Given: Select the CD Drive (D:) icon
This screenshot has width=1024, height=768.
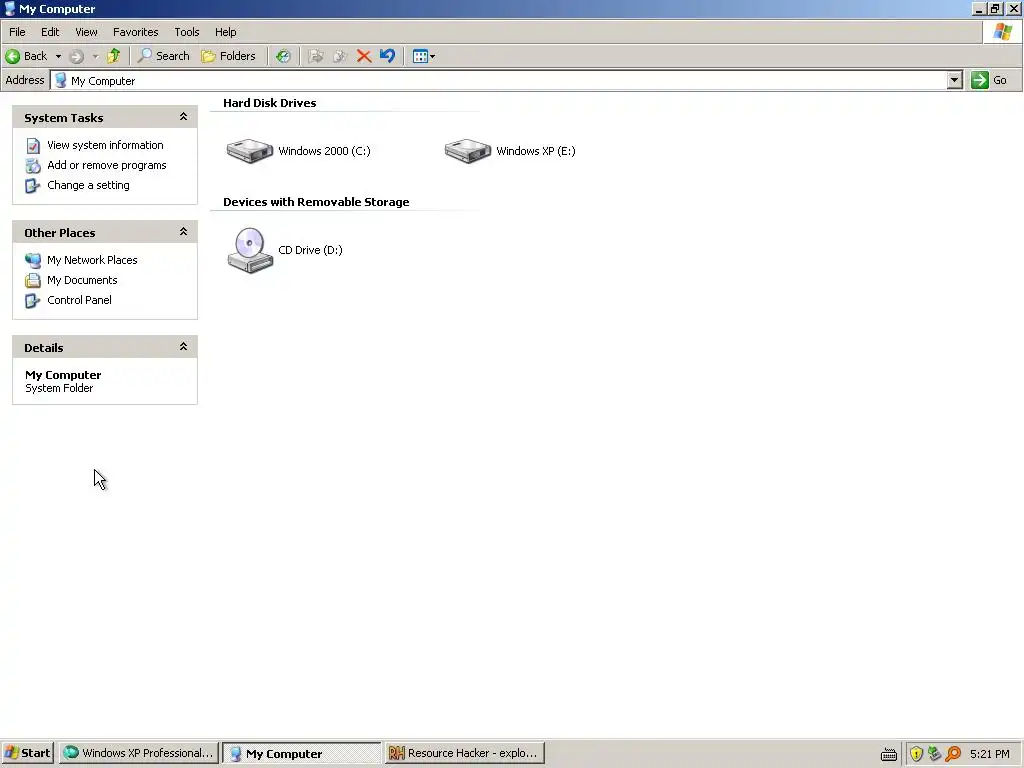Looking at the screenshot, I should [x=249, y=250].
